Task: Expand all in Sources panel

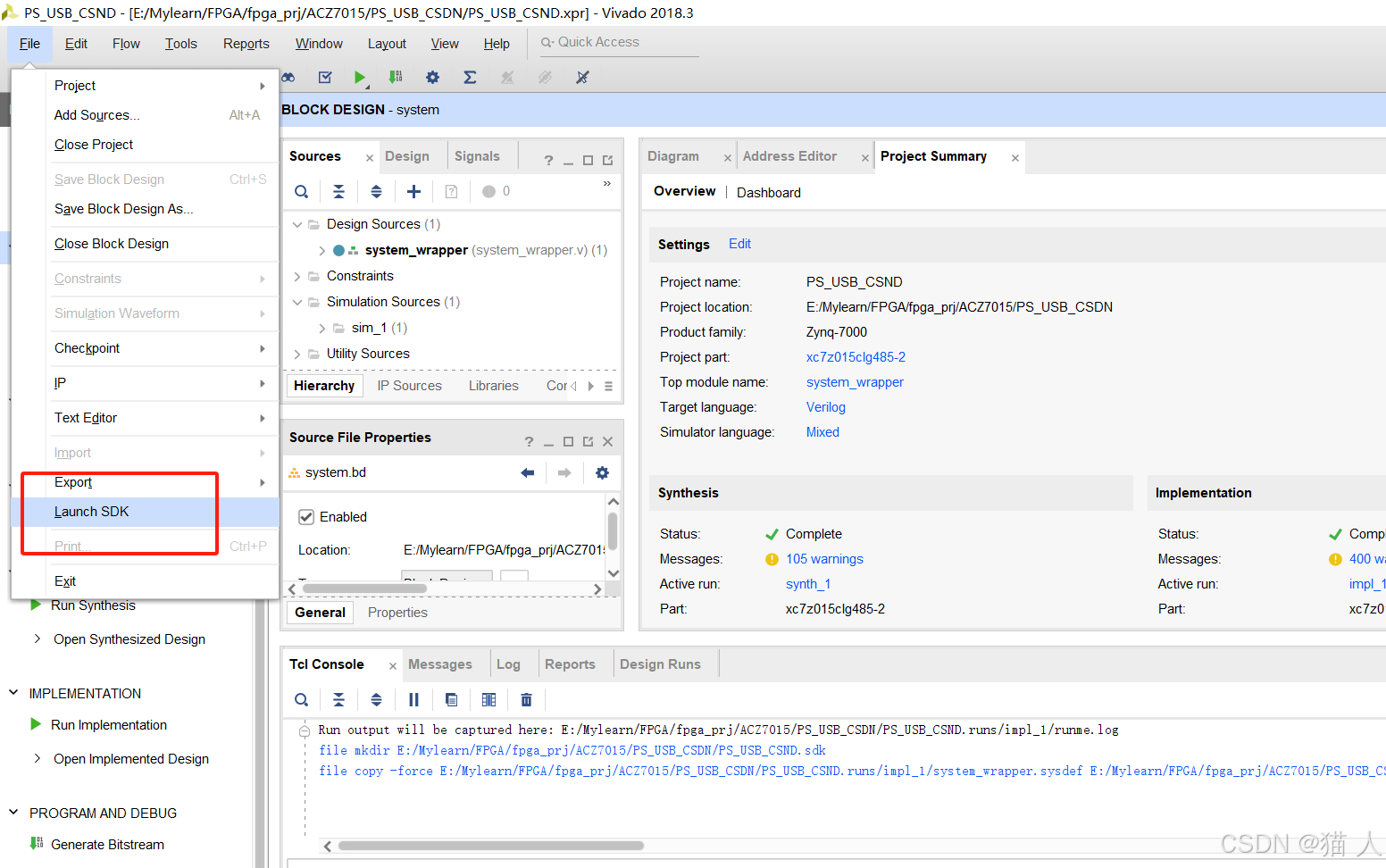Action: click(x=376, y=191)
